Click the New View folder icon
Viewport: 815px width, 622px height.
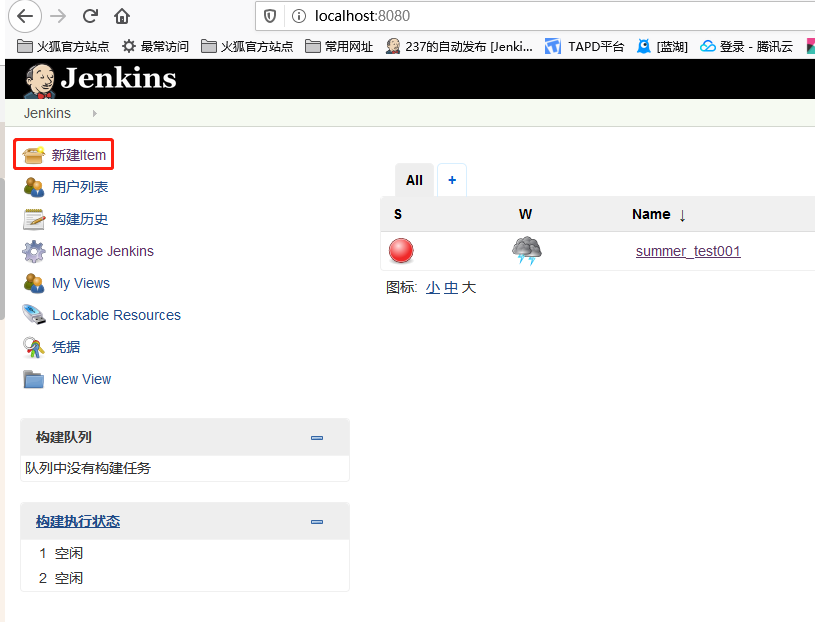34,379
